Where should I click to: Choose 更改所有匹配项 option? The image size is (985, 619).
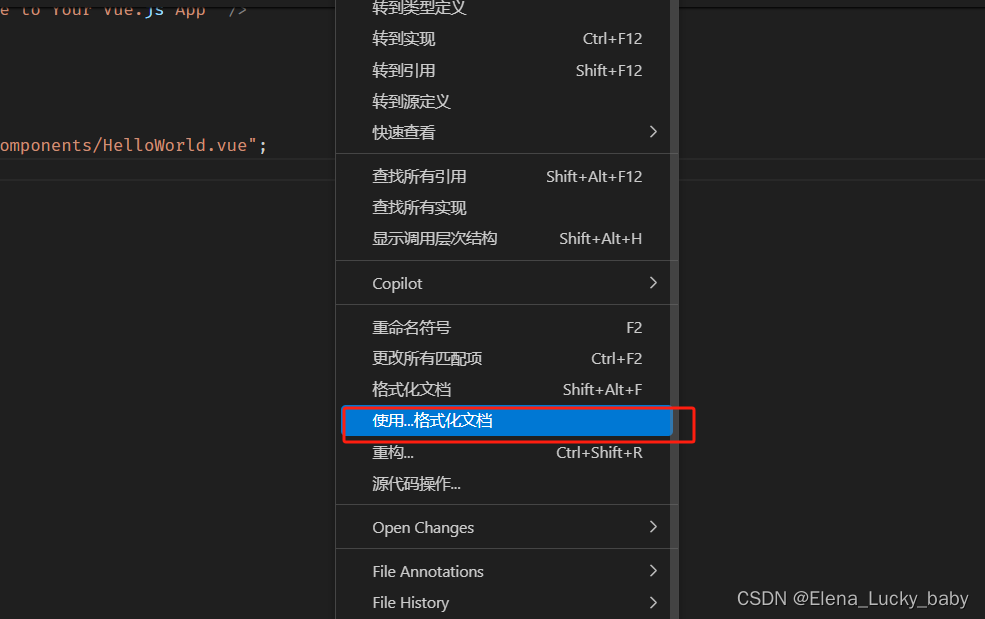(506, 359)
